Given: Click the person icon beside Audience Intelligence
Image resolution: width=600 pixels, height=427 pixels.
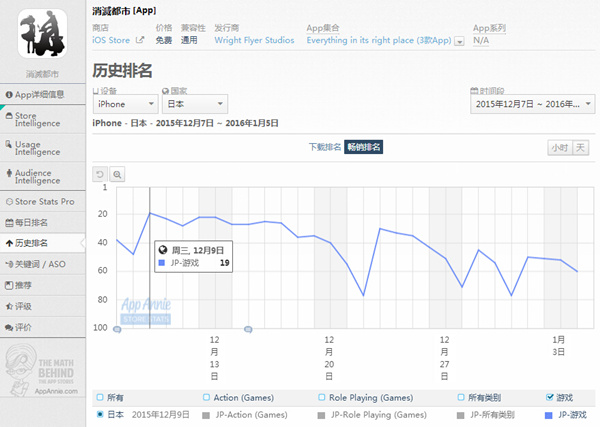Looking at the screenshot, I should (x=9, y=173).
